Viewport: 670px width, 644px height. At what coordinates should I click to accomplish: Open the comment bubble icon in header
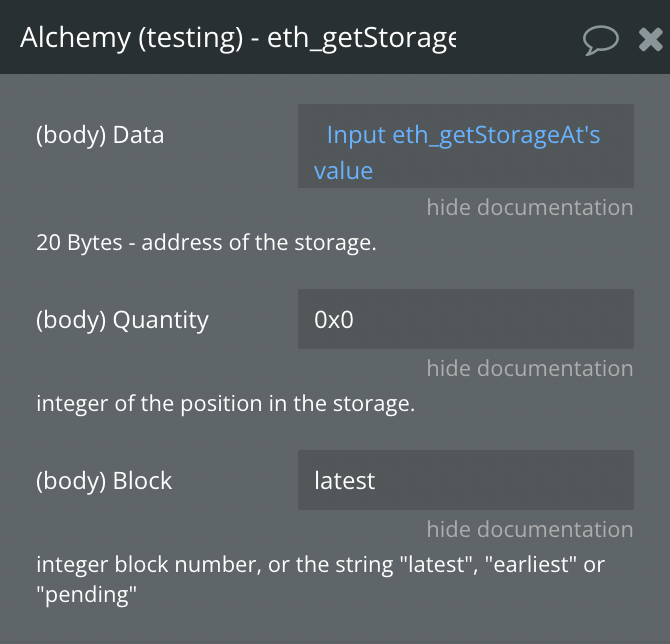(600, 40)
